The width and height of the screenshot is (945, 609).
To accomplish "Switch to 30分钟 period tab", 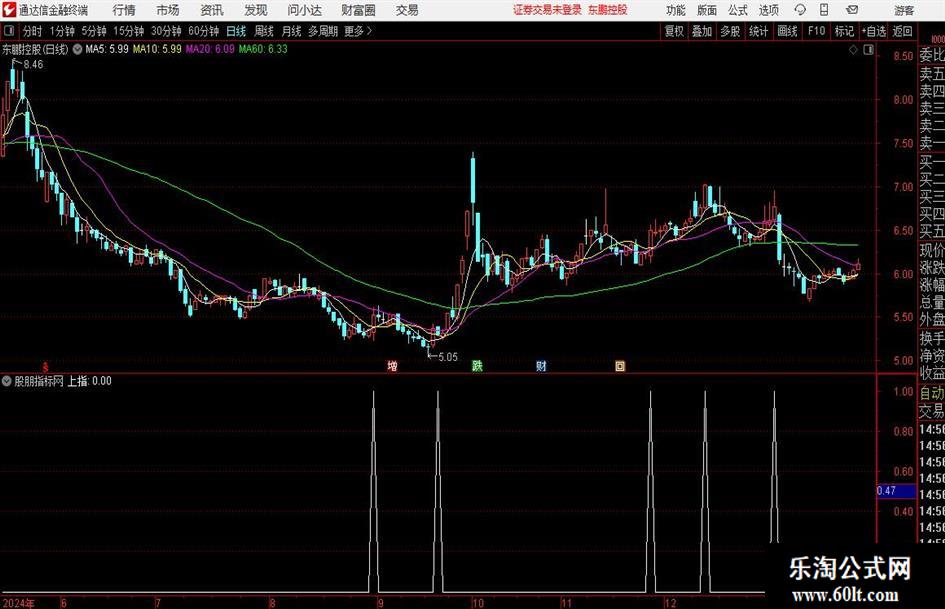I will [x=166, y=31].
